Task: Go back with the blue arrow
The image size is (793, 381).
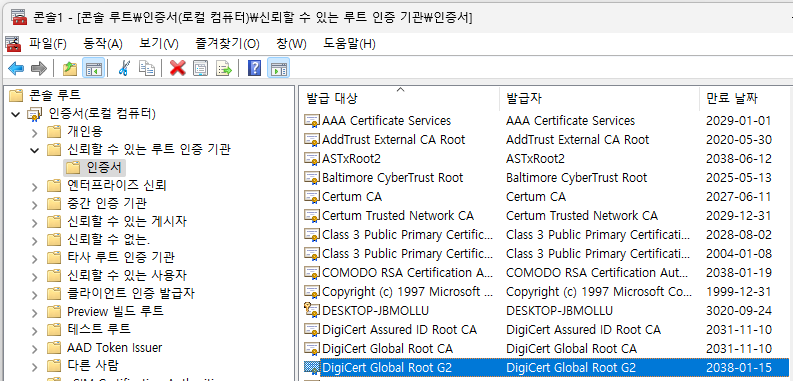Action: coord(16,68)
